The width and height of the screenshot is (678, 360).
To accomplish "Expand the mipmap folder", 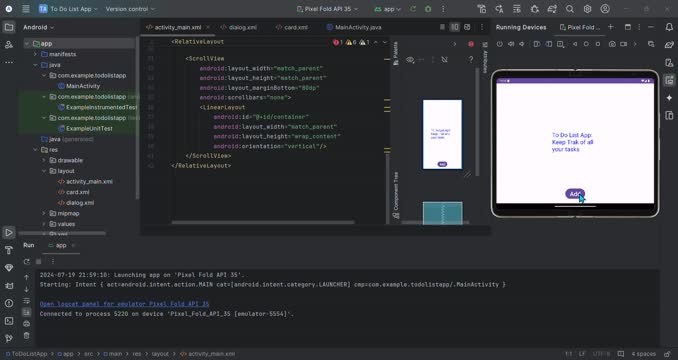I will [44, 213].
